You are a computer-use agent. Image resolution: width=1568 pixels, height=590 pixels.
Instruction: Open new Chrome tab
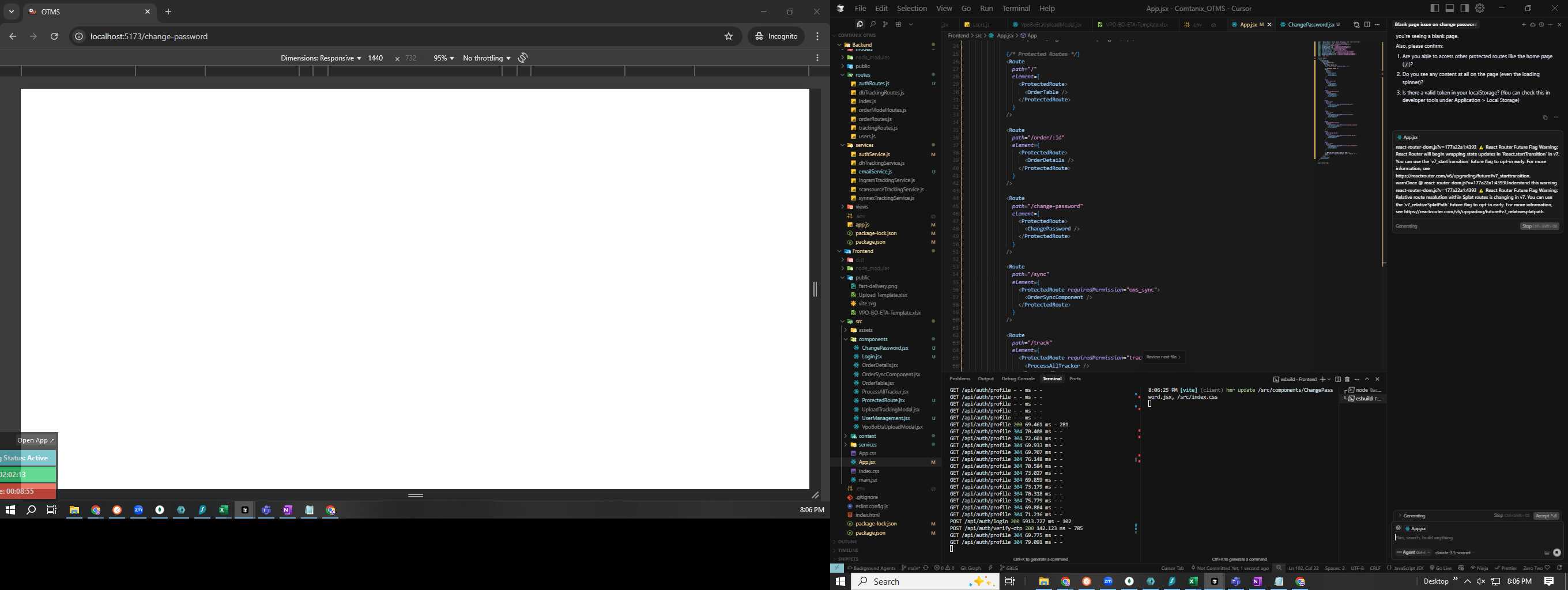point(168,12)
